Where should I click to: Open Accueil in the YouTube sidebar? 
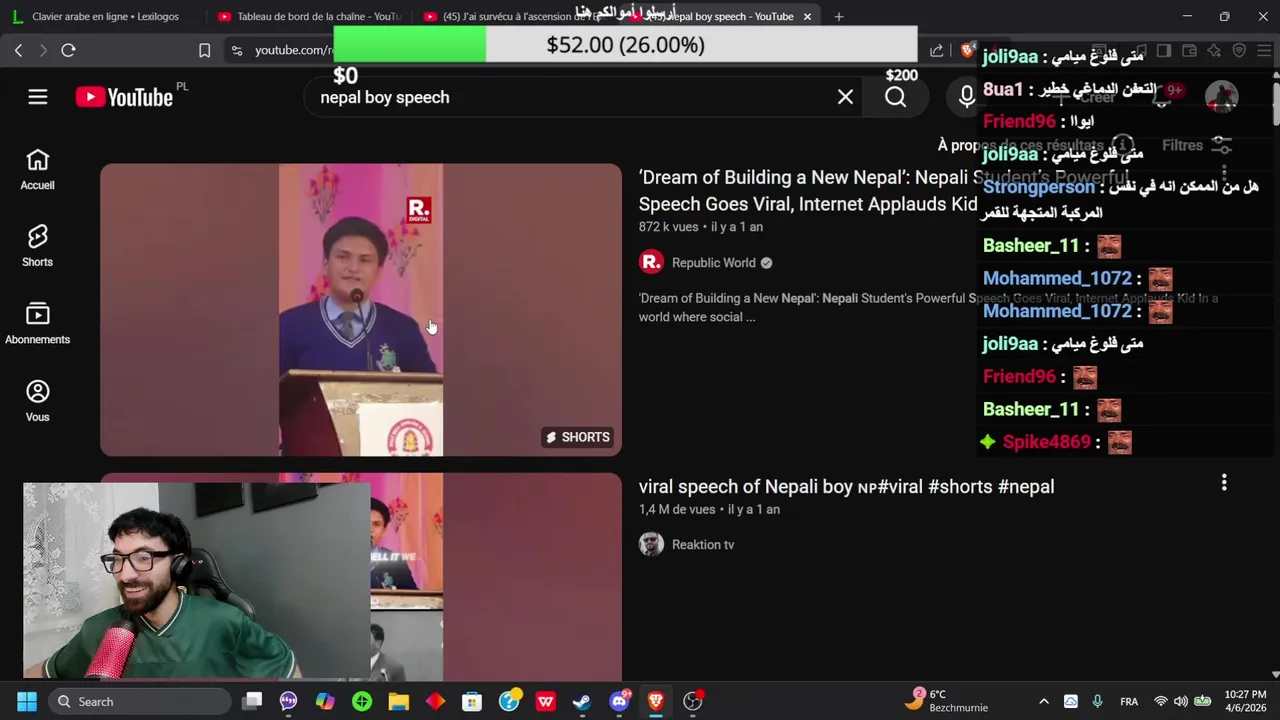[37, 169]
